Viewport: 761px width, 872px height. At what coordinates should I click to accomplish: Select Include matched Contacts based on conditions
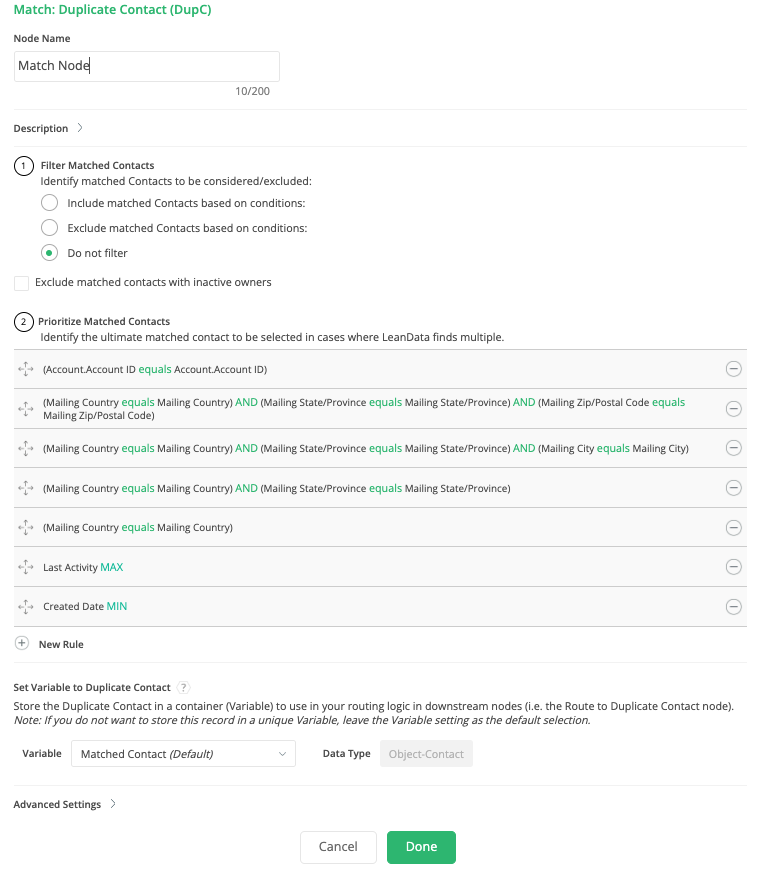[49, 202]
